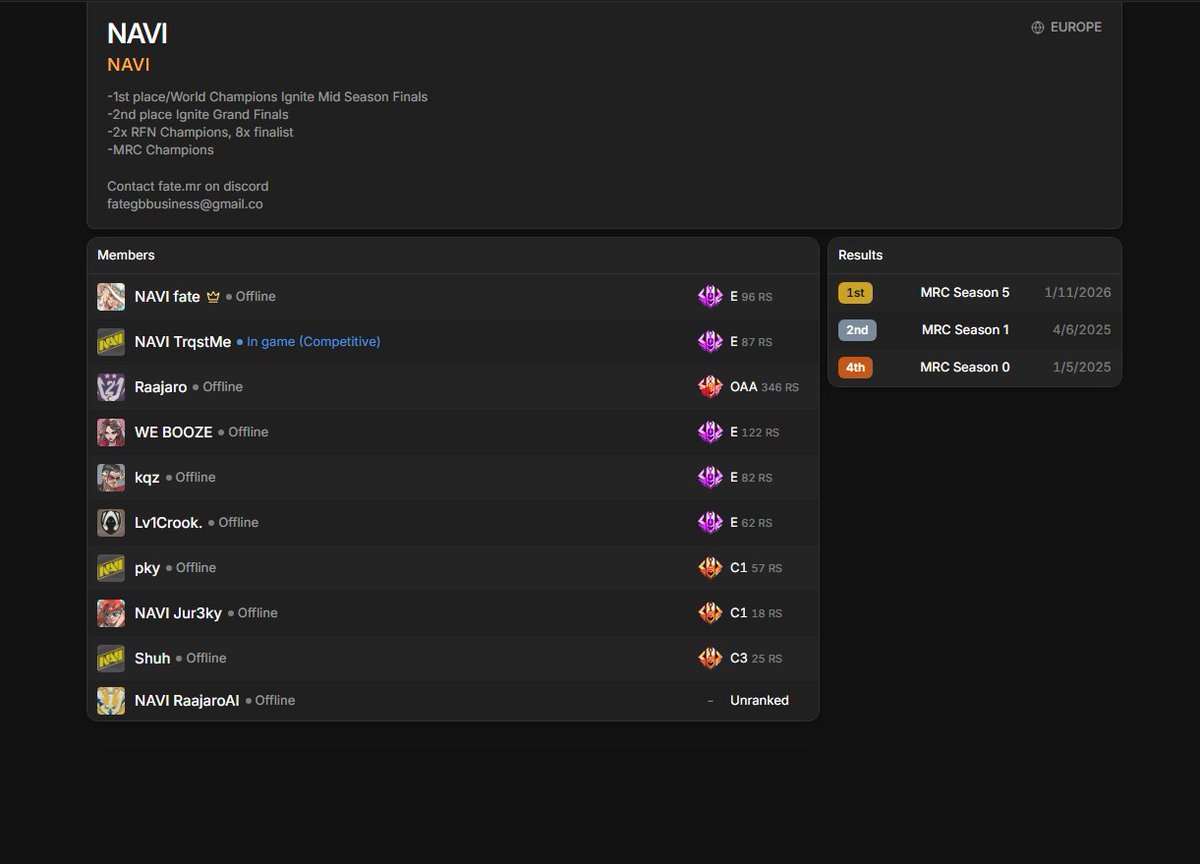Click the crown icon beside NAVI fate
This screenshot has width=1200, height=864.
212,297
